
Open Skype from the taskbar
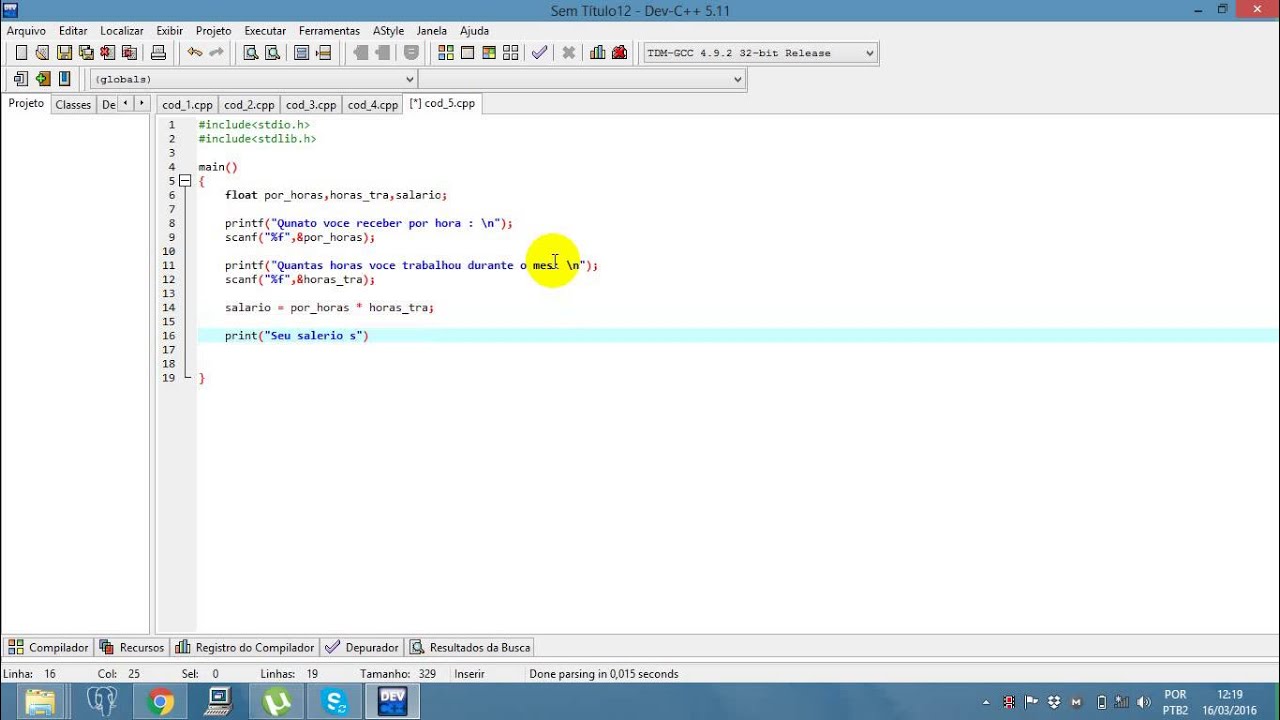pos(335,701)
